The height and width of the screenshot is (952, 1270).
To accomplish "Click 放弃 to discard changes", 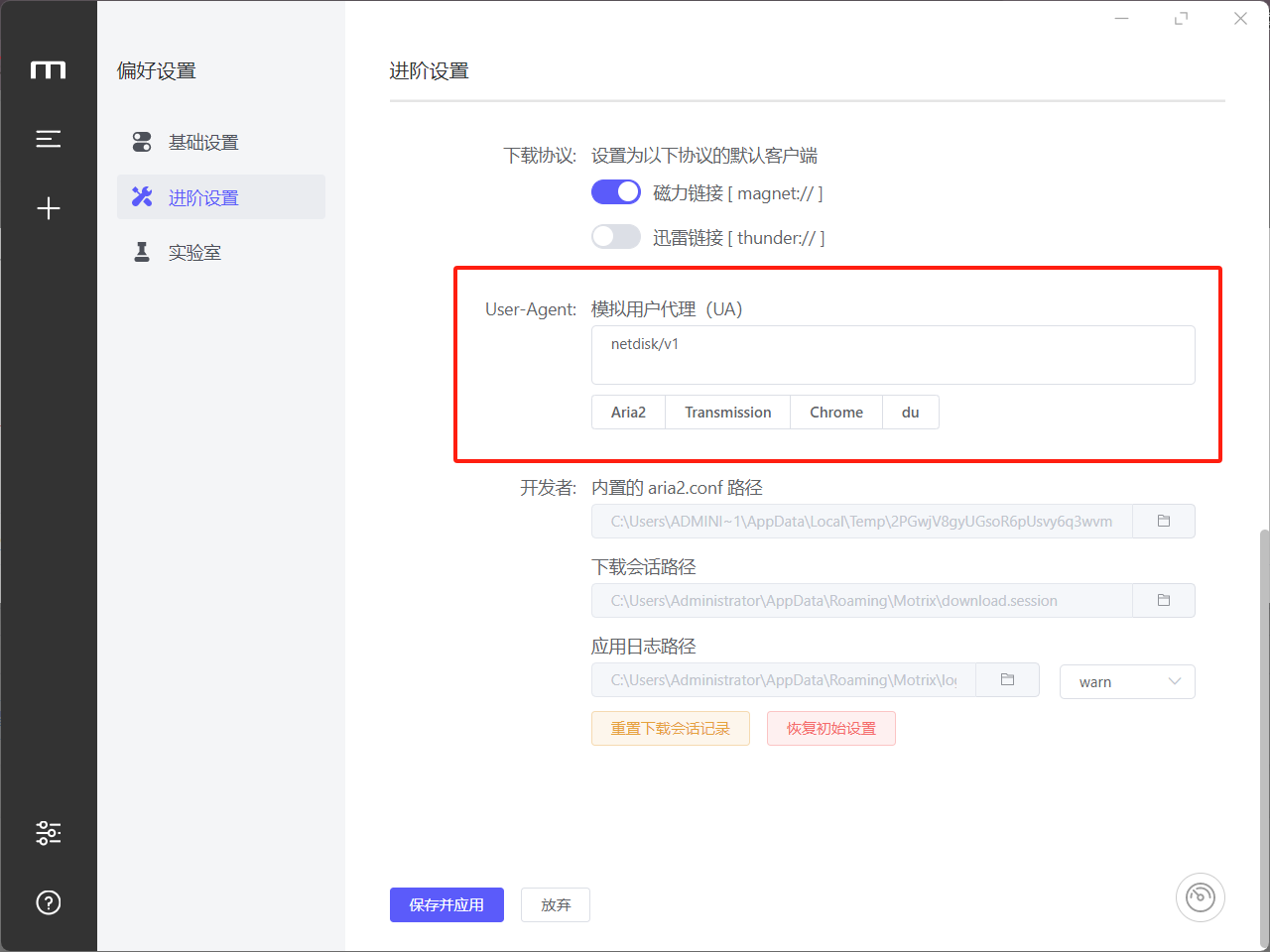I will 556,904.
